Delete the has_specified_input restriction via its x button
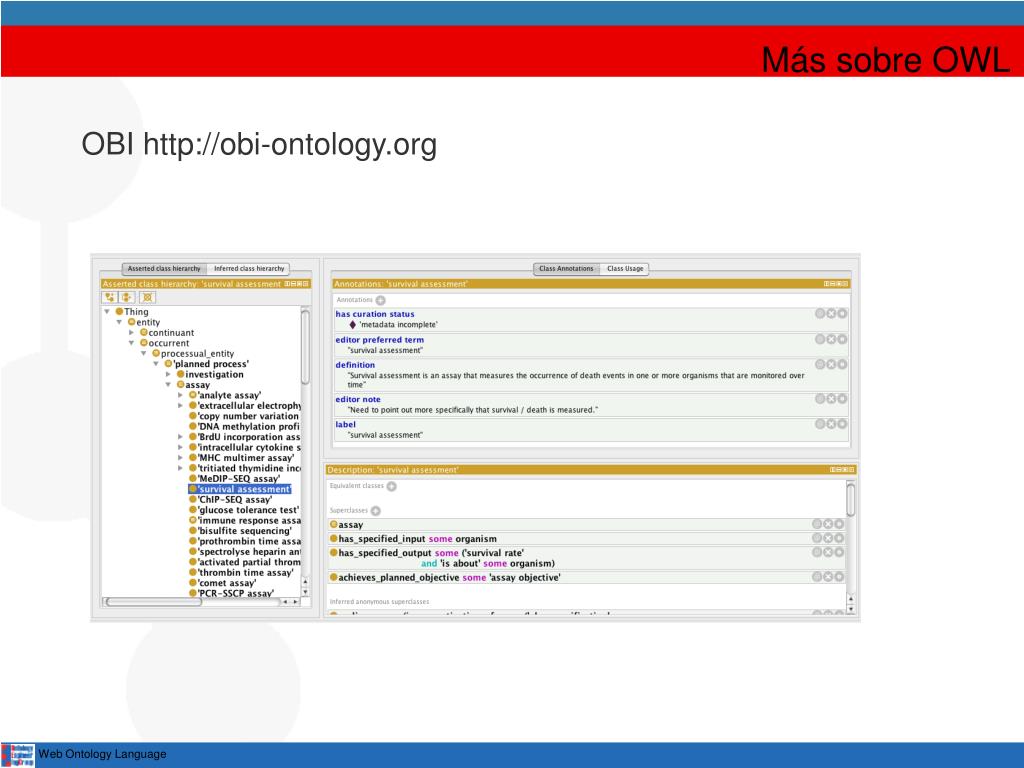Screen dimensions: 1024x768 pos(828,538)
